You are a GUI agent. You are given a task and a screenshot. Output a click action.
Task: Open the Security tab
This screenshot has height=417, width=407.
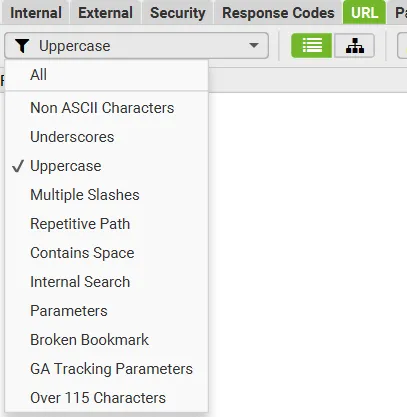click(178, 13)
